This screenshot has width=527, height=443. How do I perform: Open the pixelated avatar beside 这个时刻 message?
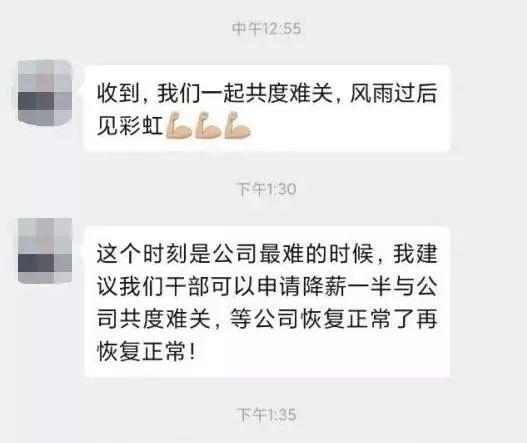pos(45,250)
